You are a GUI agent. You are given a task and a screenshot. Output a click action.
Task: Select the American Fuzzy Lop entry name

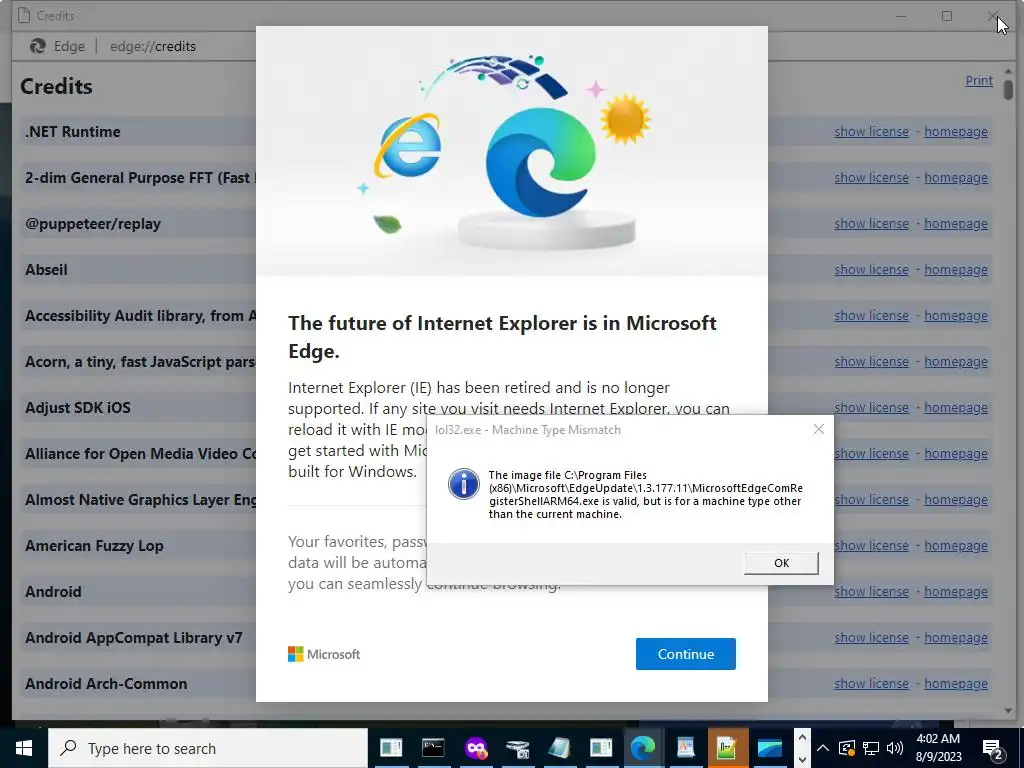[94, 545]
